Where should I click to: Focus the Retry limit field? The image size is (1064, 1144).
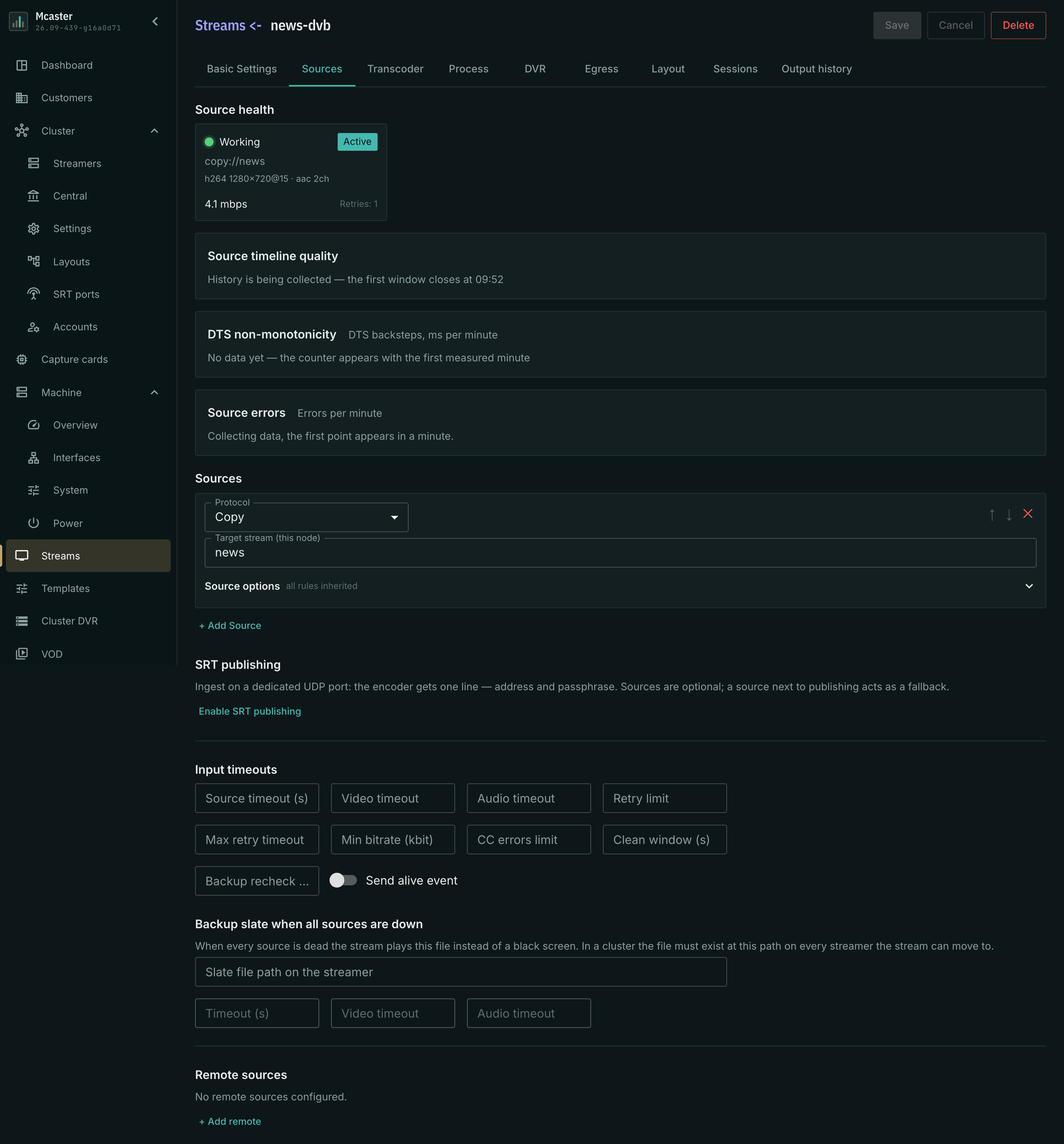click(665, 798)
